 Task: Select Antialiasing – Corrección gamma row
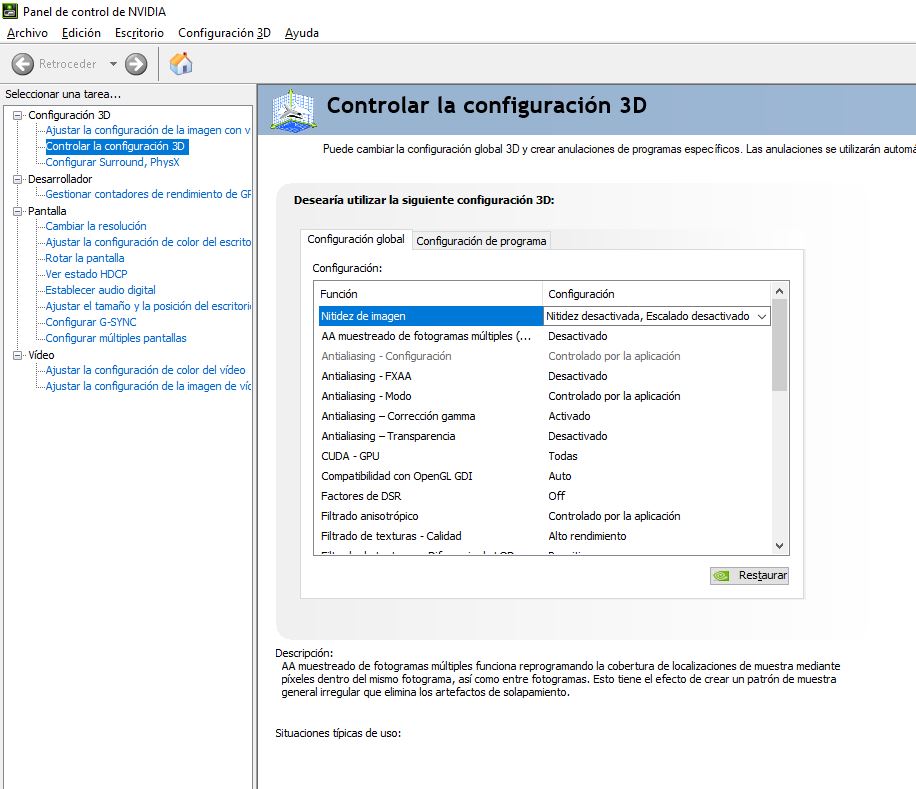point(544,416)
